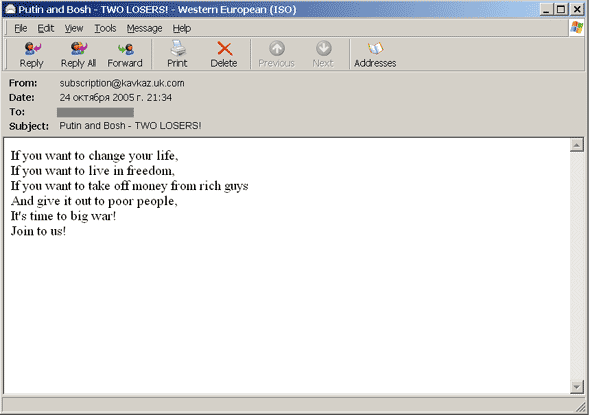Open the Addresses book icon

click(375, 49)
